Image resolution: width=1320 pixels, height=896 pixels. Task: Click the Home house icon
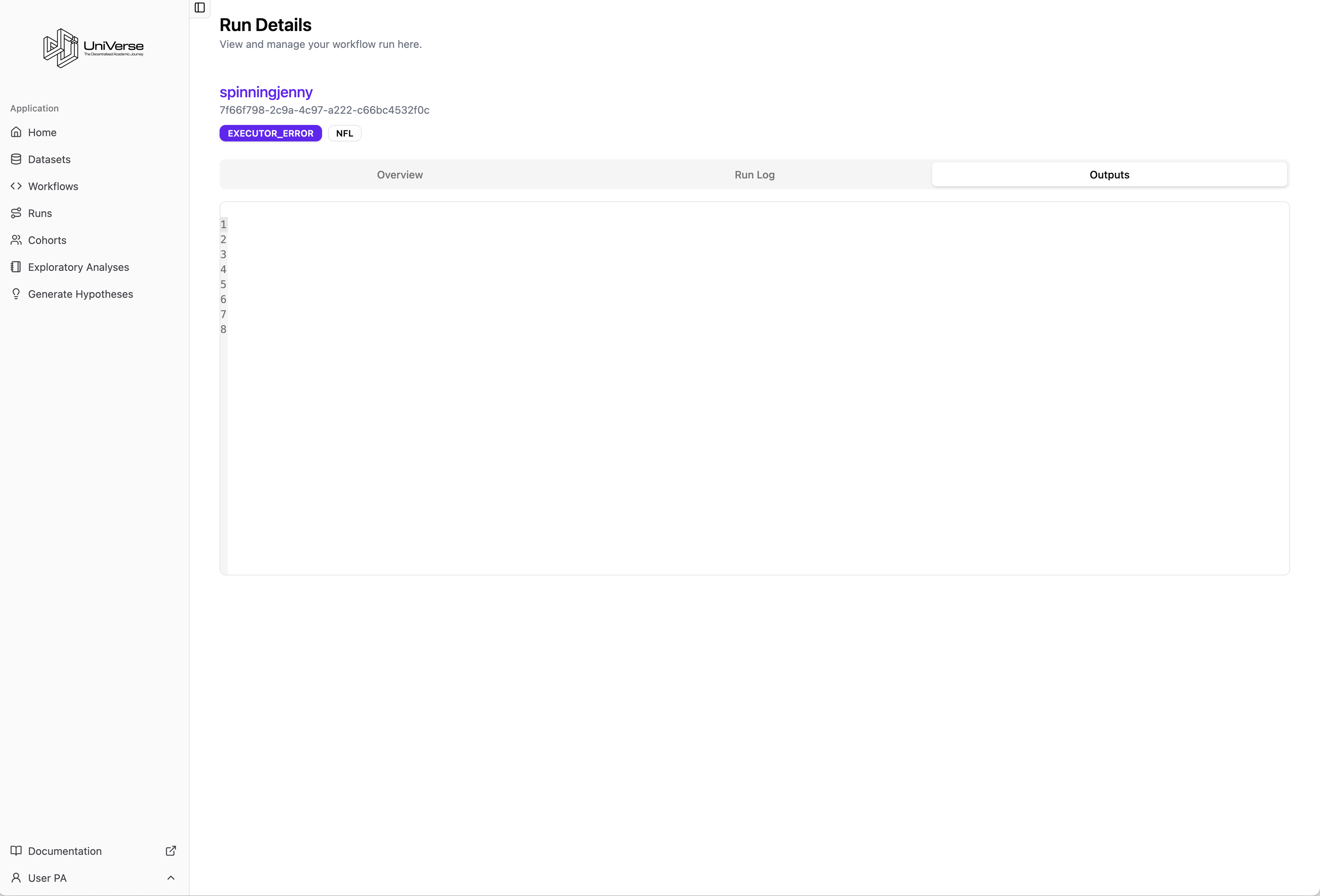(16, 132)
